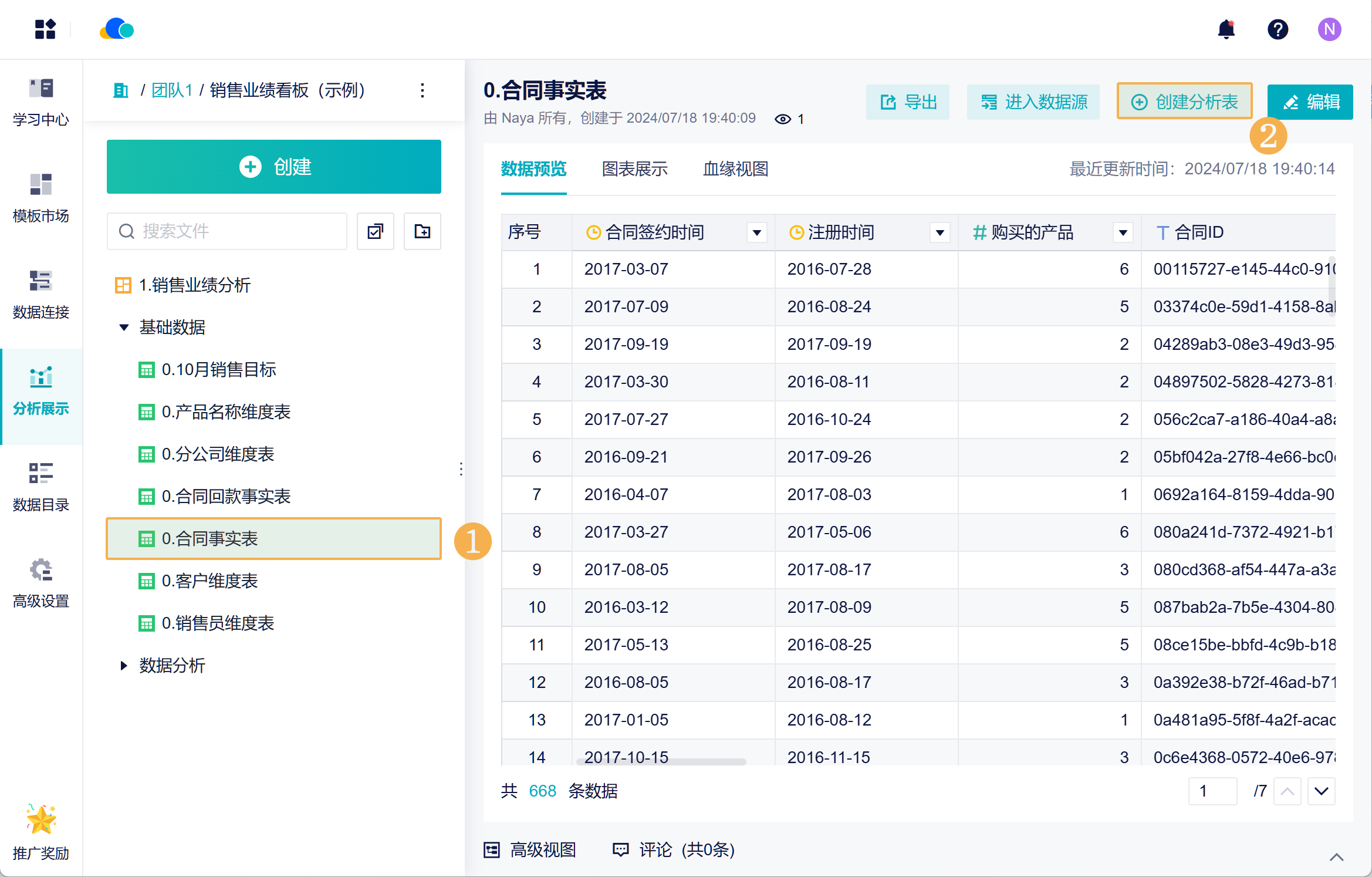
Task: Click the 创建分析表 button
Action: [1185, 102]
